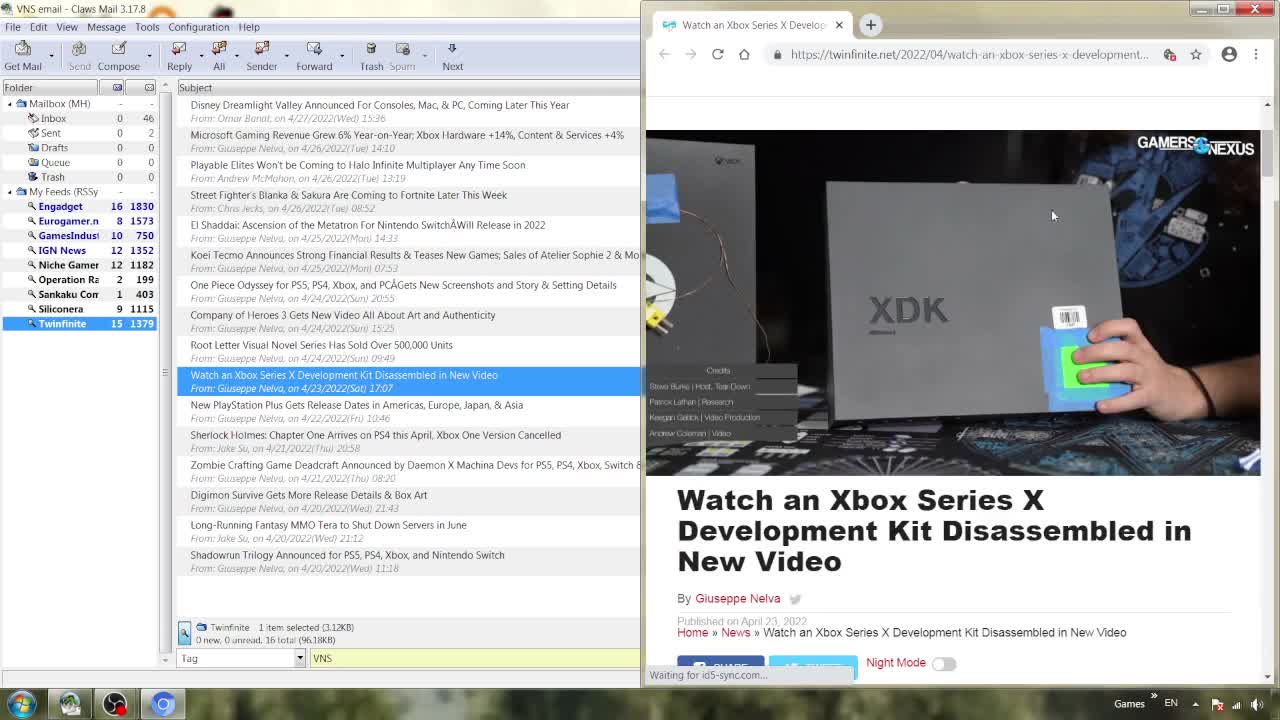Click the Folder column header
Screen dimensions: 1280x720
click(x=50, y=88)
